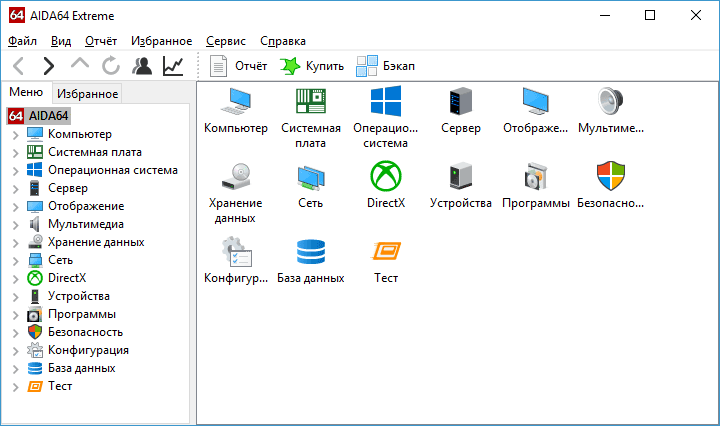720x426 pixels.
Task: Expand the Безопасность tree node arrow
Action: (15, 333)
